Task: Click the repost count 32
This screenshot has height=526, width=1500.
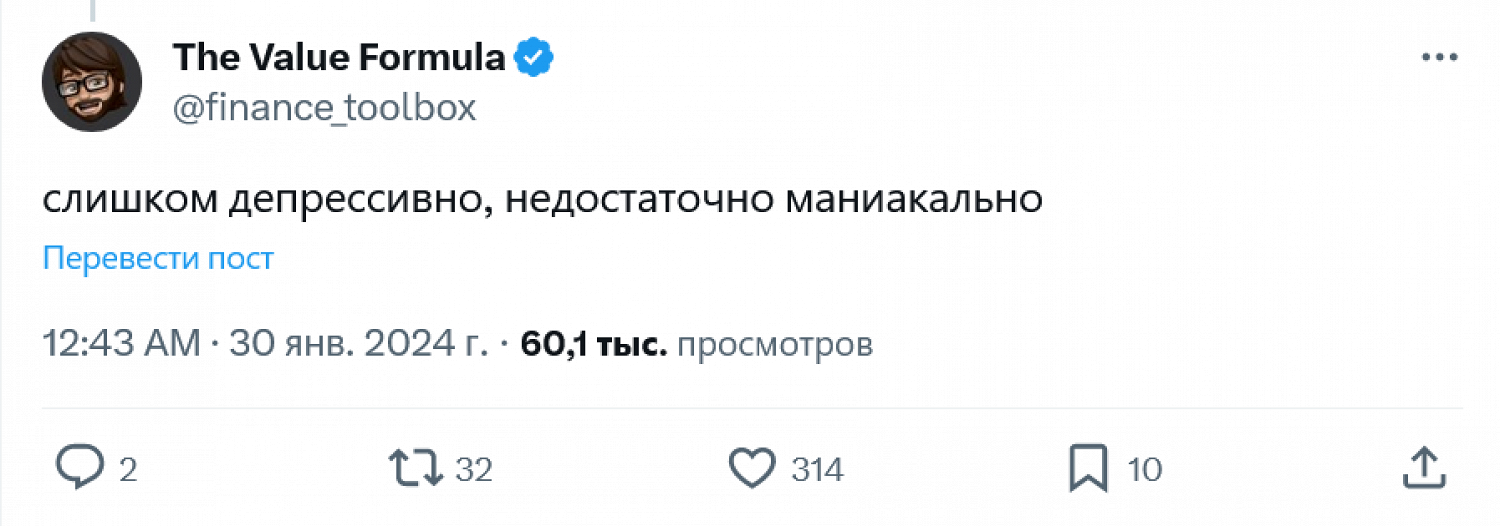Action: [474, 469]
